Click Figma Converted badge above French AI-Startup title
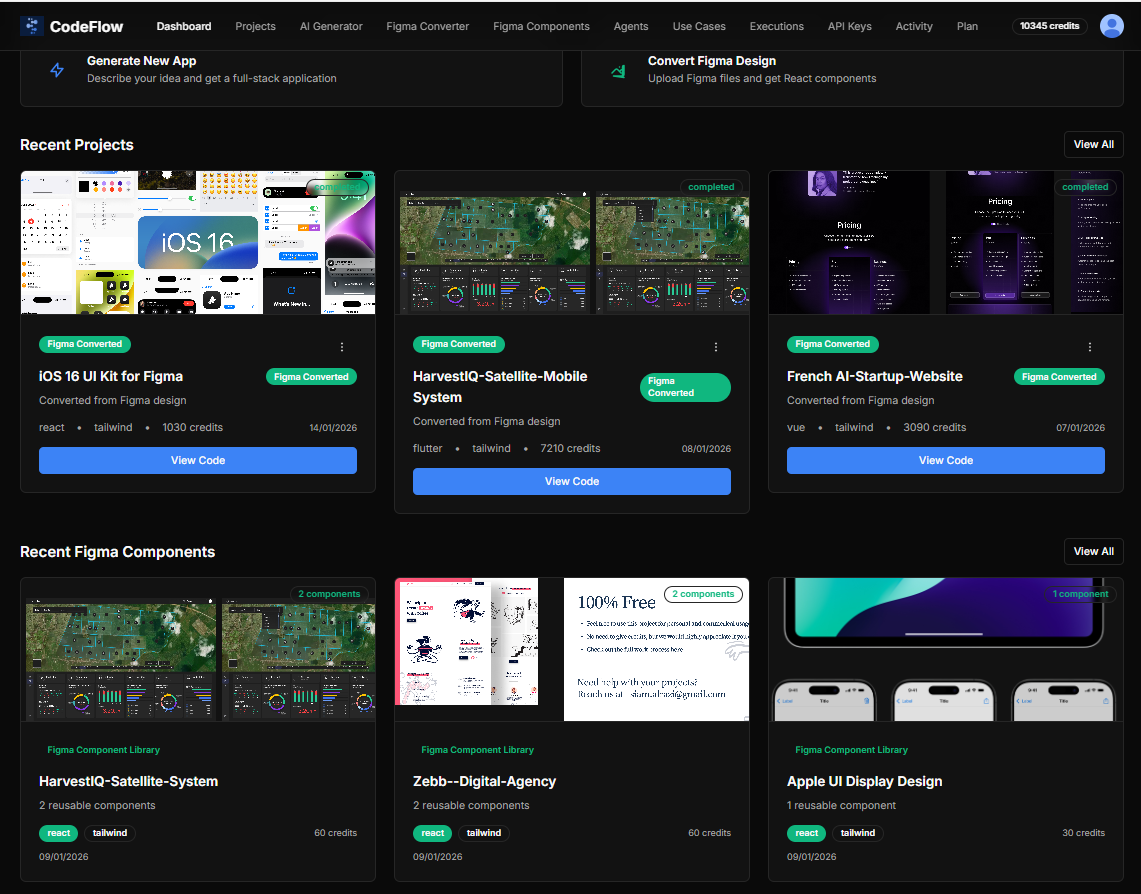The image size is (1141, 894). pos(833,344)
